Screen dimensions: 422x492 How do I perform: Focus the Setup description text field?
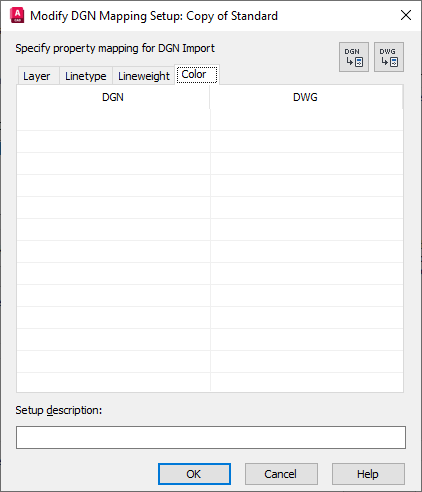tap(211, 437)
